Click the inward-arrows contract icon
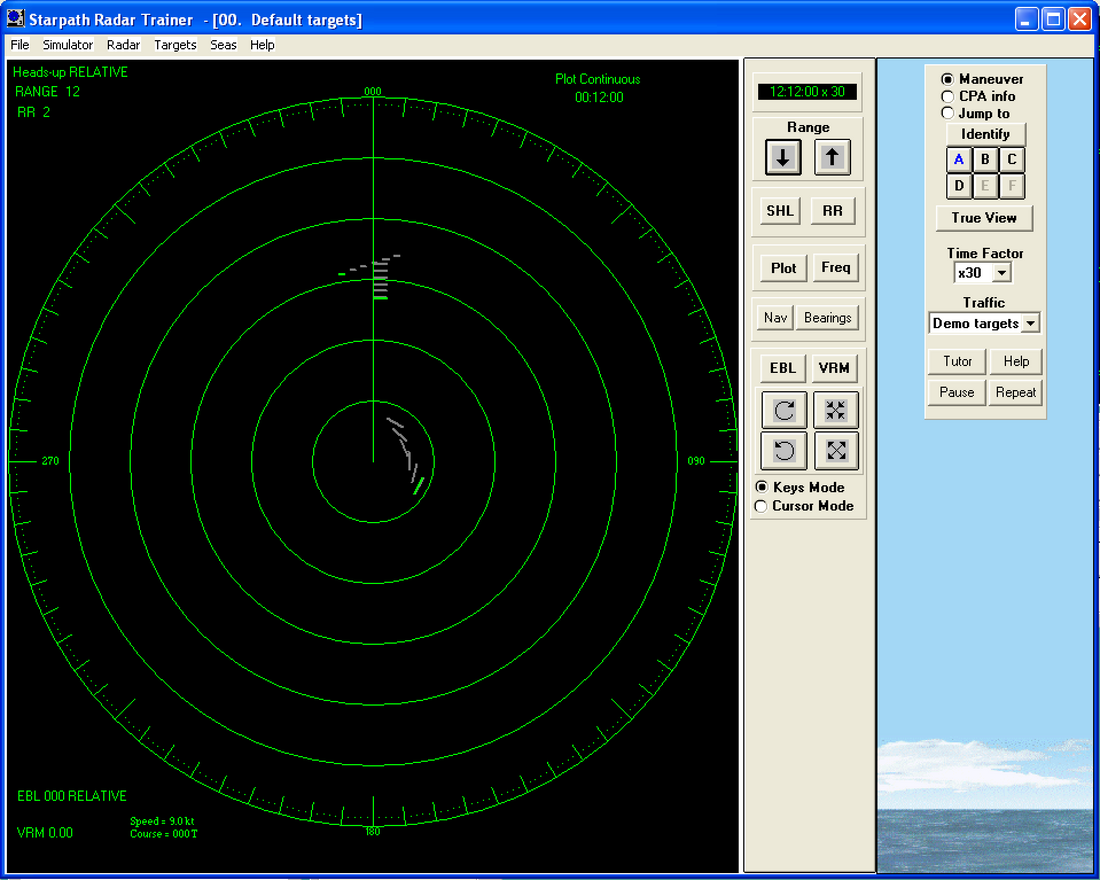Screen dimensions: 1100x880 click(x=835, y=410)
